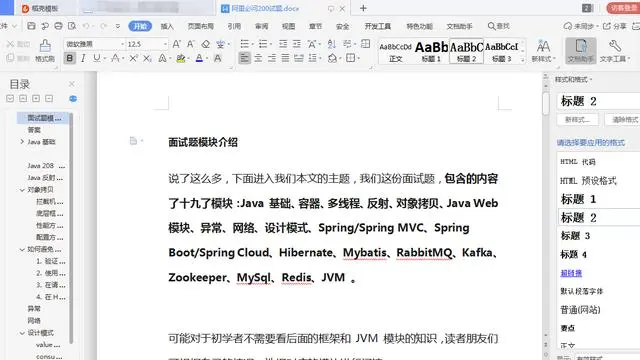Click the borders grid icon
The height and width of the screenshot is (360, 640).
[x=351, y=58]
